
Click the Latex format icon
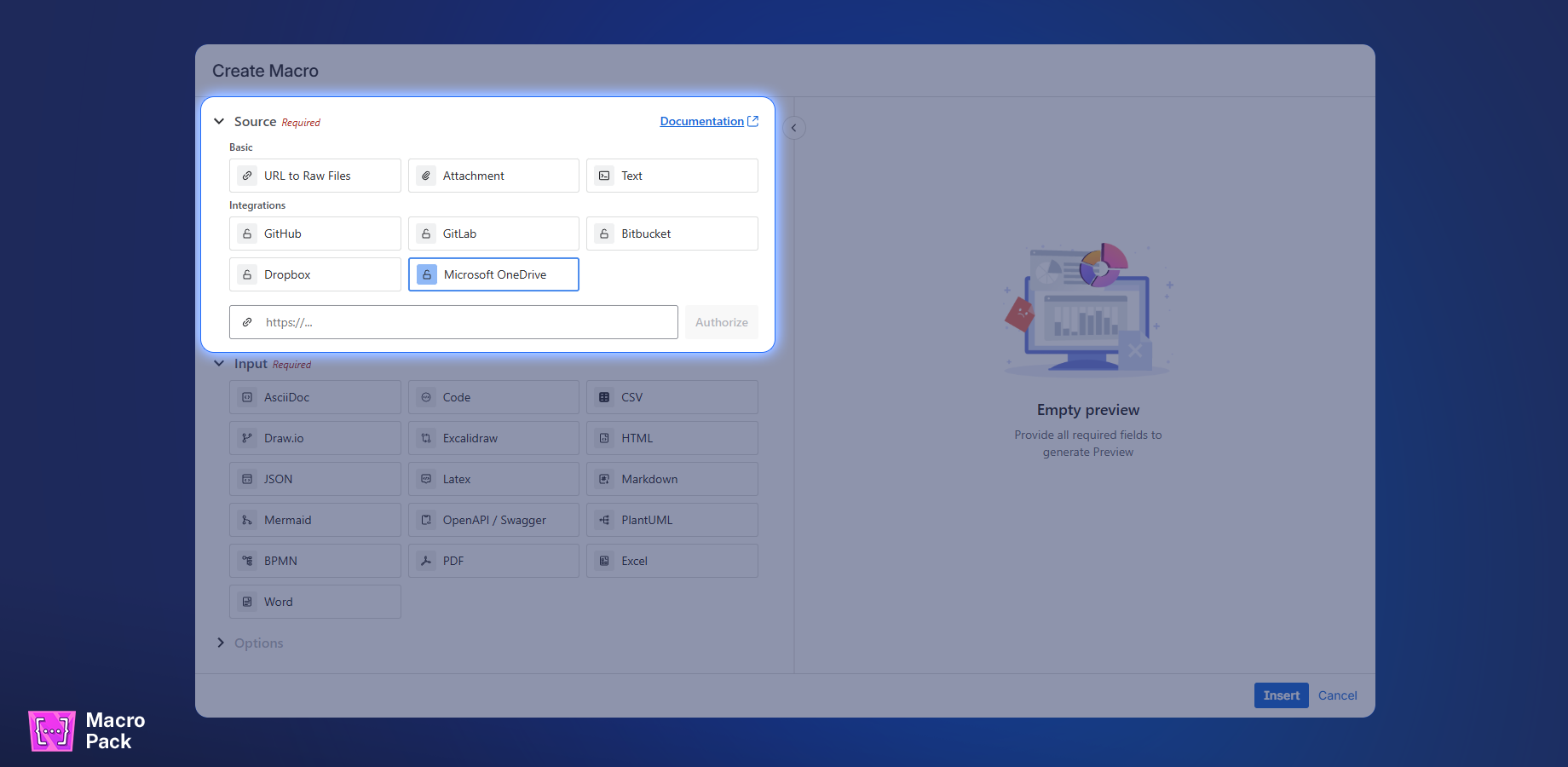point(426,479)
